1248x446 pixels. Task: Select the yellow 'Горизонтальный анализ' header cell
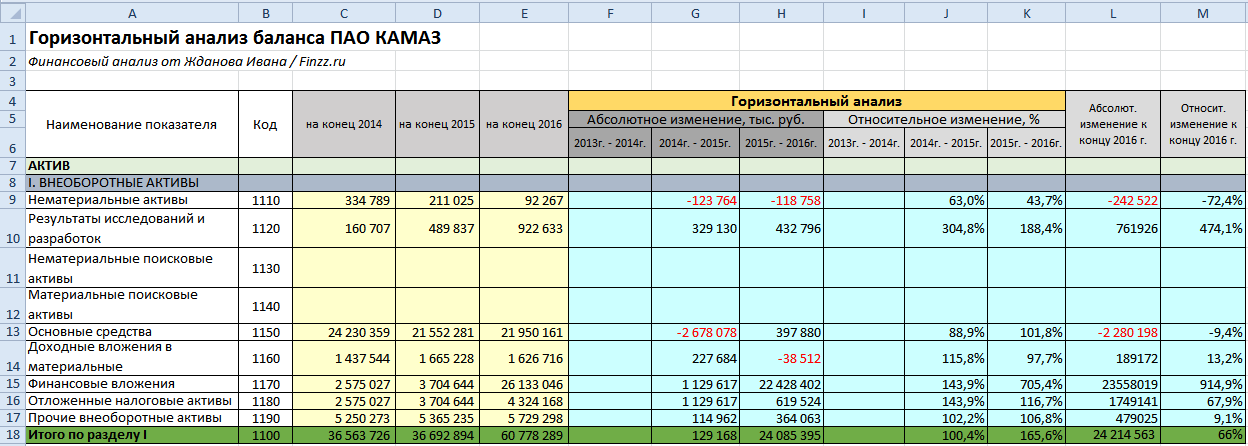click(x=816, y=101)
